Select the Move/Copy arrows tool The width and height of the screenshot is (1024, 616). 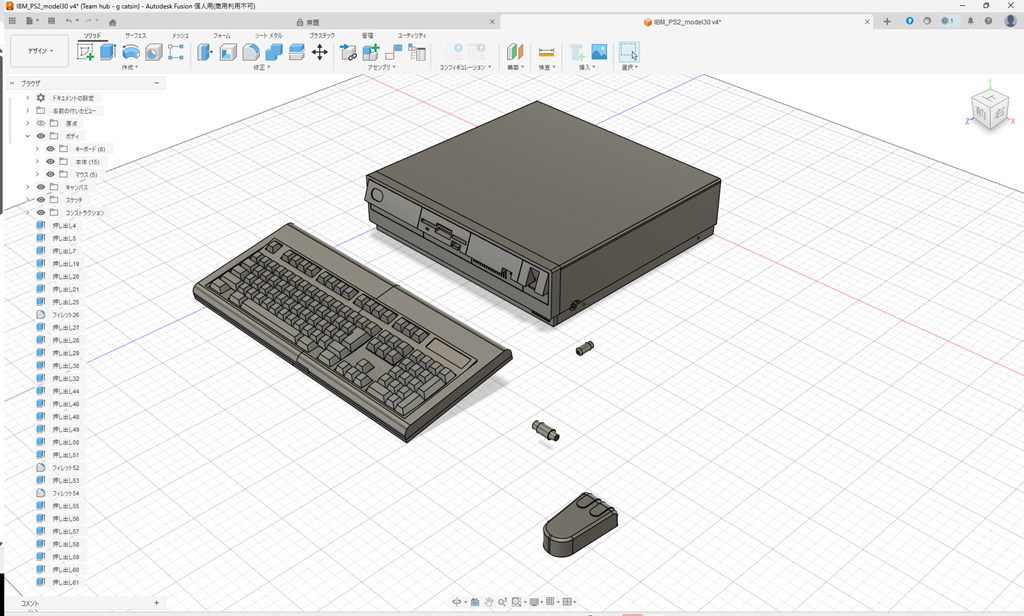(x=320, y=52)
